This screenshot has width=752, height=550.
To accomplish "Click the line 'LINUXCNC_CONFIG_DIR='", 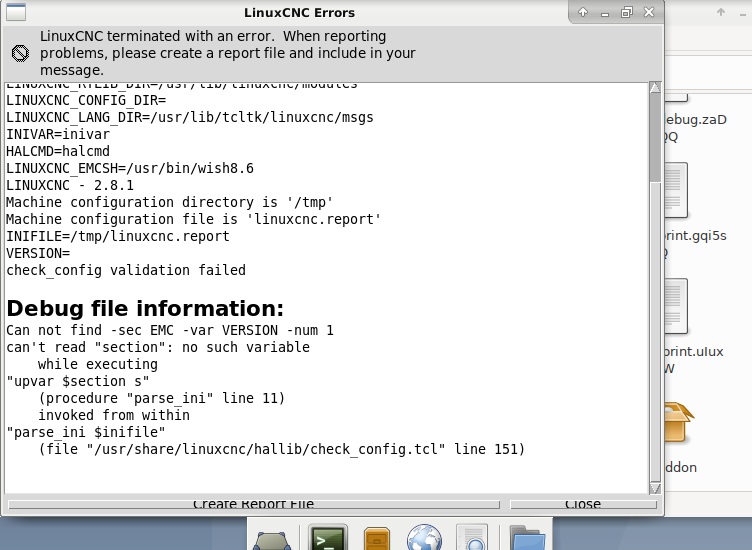I will point(86,101).
